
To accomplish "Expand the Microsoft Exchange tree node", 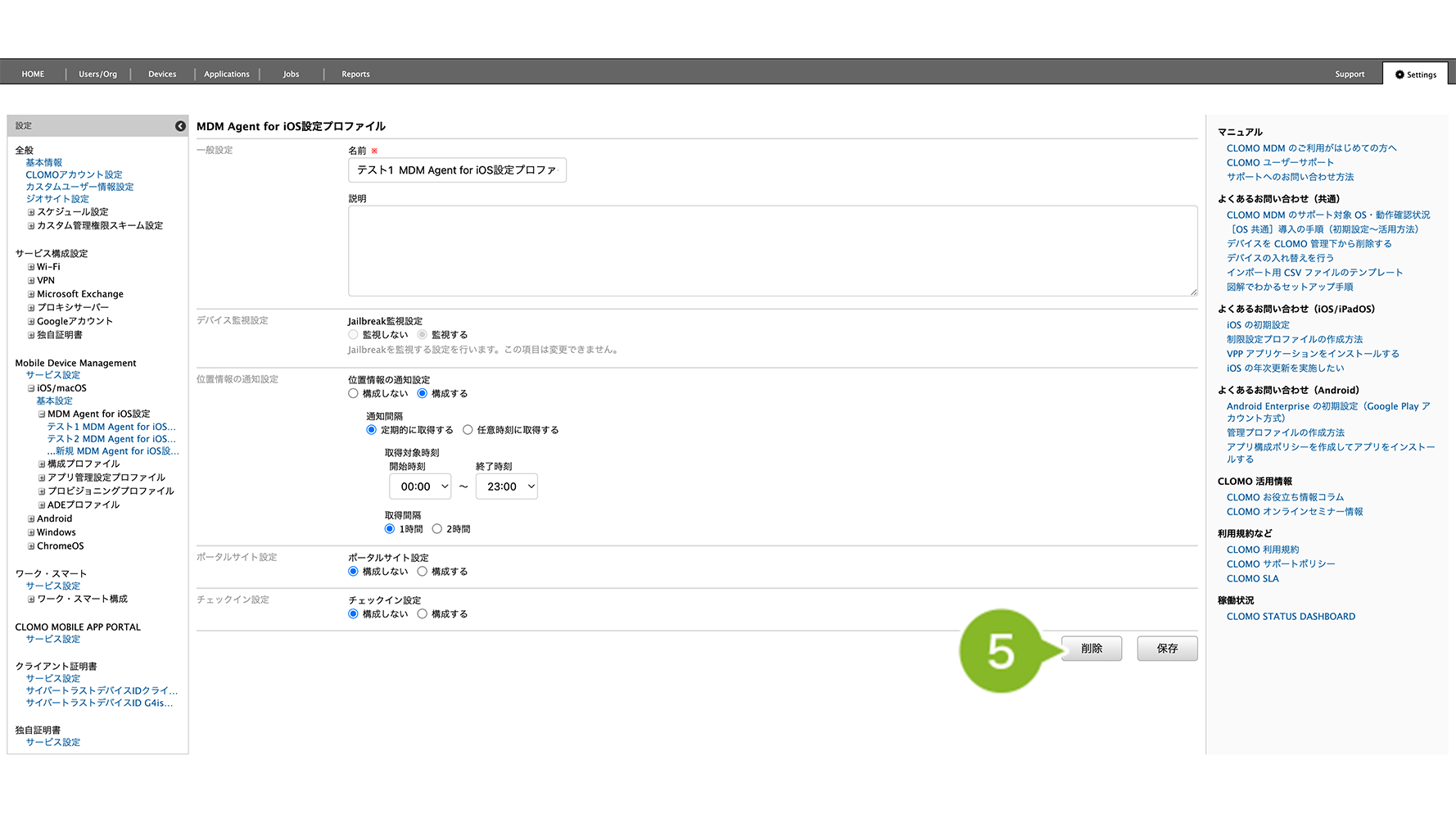I will 31,295.
